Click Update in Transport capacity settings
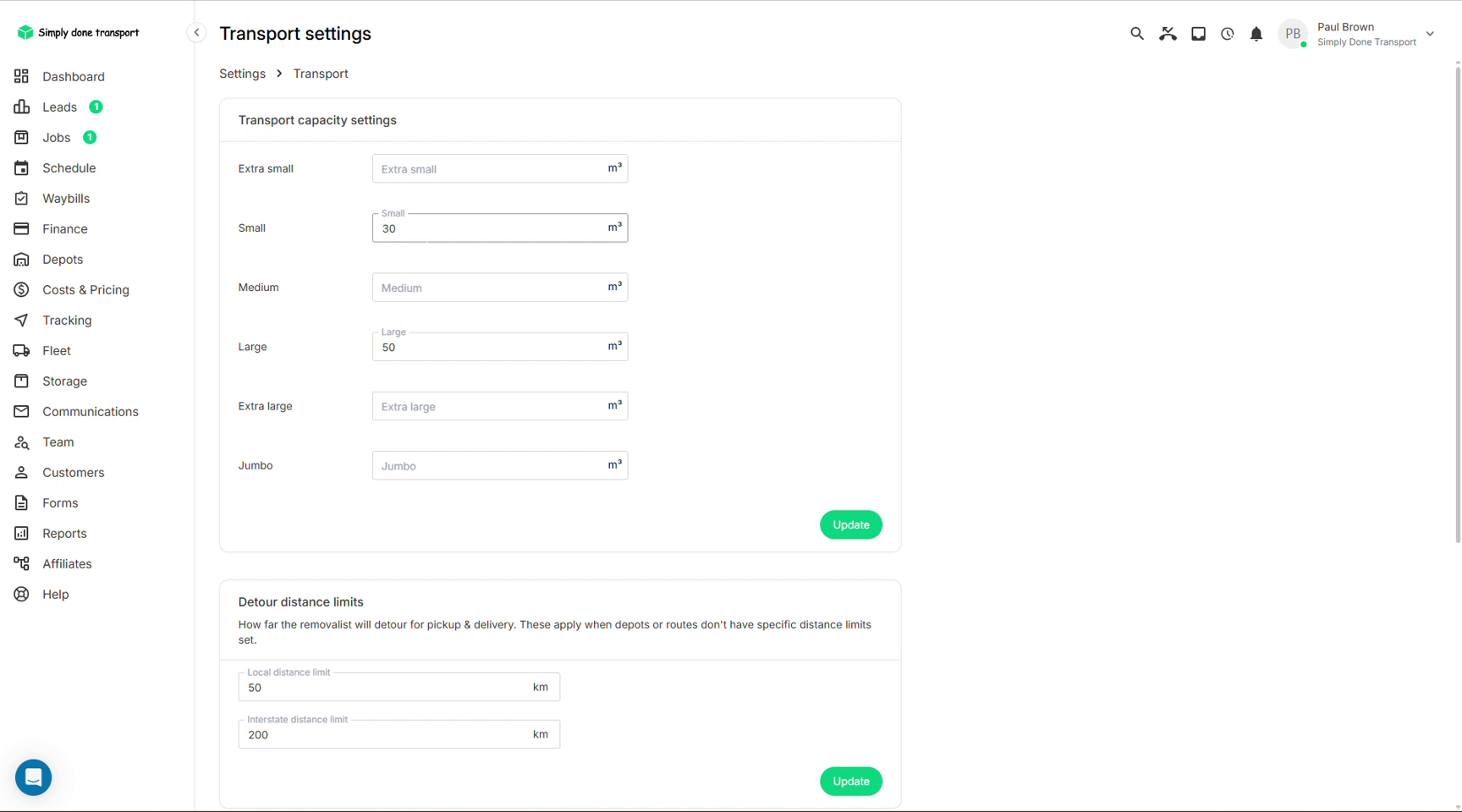The width and height of the screenshot is (1462, 812). (850, 524)
